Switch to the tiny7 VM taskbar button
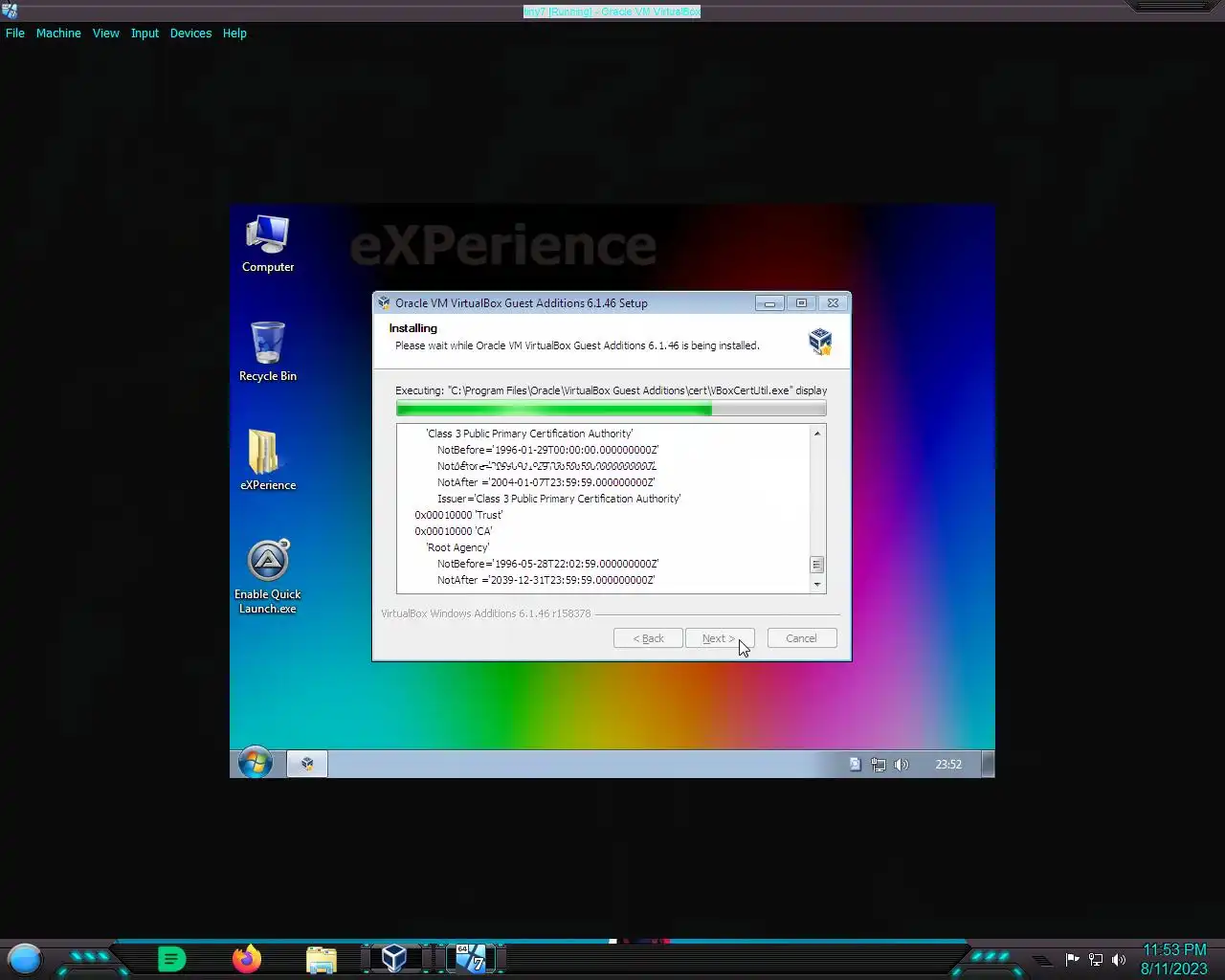Image resolution: width=1225 pixels, height=980 pixels. (470, 958)
